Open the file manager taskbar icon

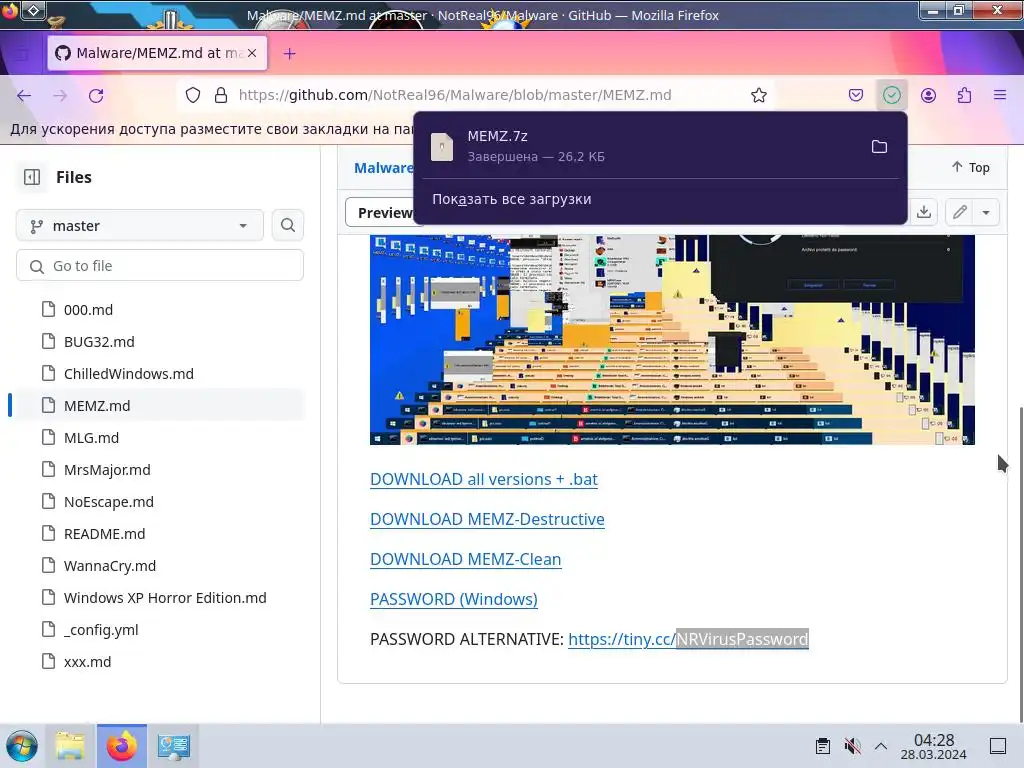point(70,746)
